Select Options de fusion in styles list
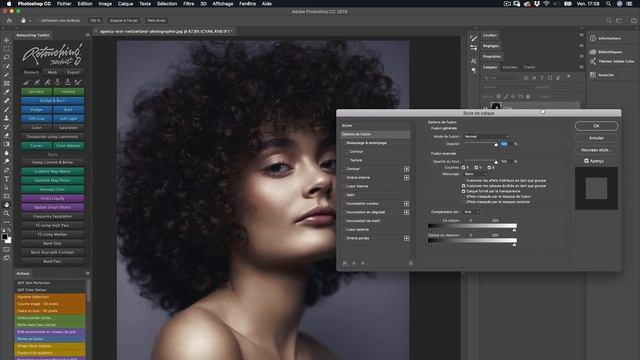 [x=376, y=134]
